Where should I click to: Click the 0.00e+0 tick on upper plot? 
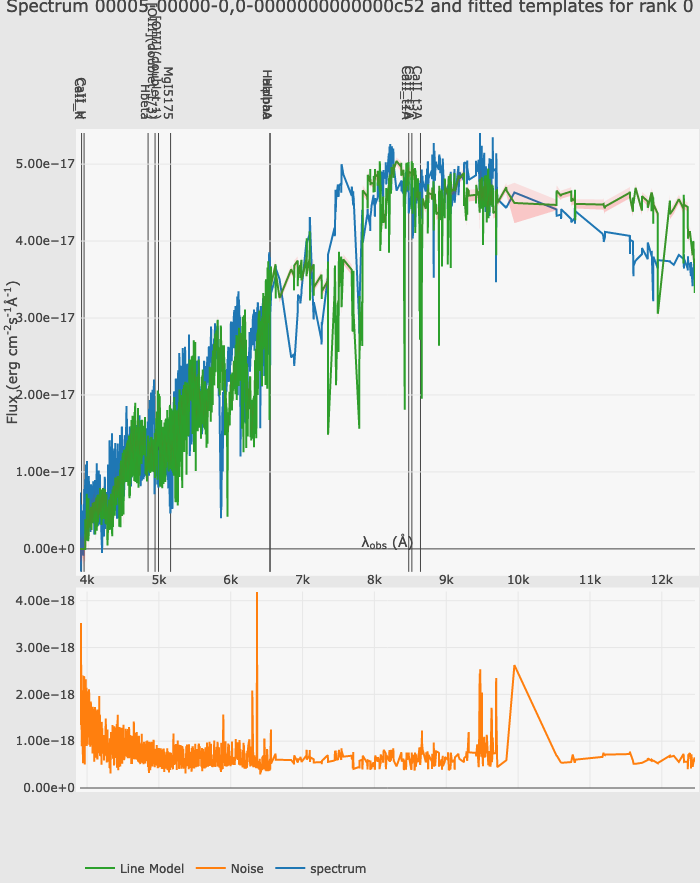pos(44,549)
